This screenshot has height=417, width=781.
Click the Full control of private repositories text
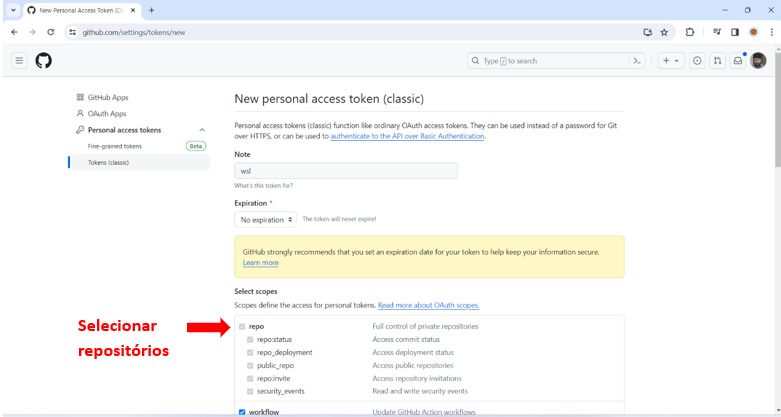[x=425, y=326]
